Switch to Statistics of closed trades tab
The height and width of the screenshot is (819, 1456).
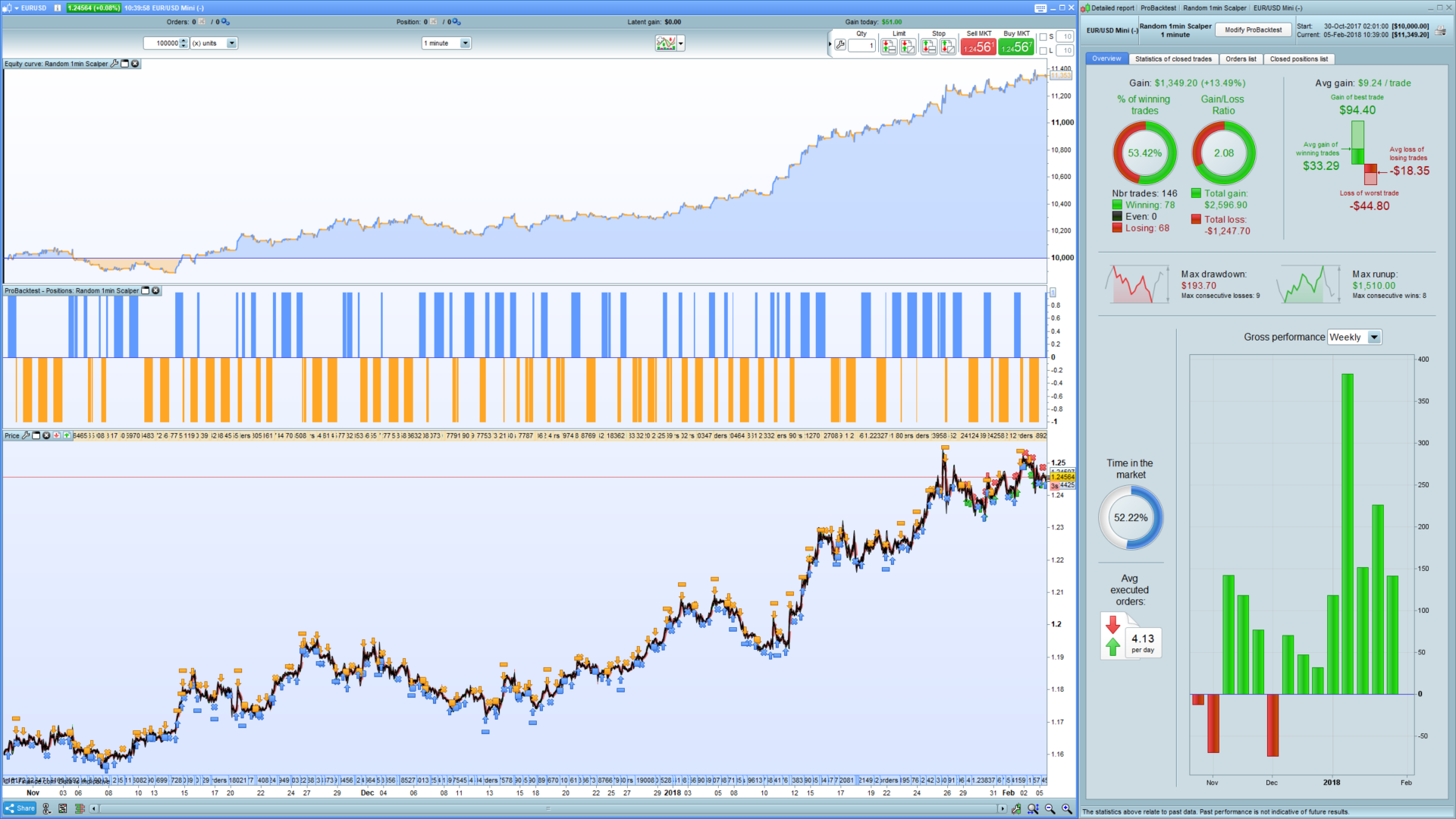point(1172,59)
